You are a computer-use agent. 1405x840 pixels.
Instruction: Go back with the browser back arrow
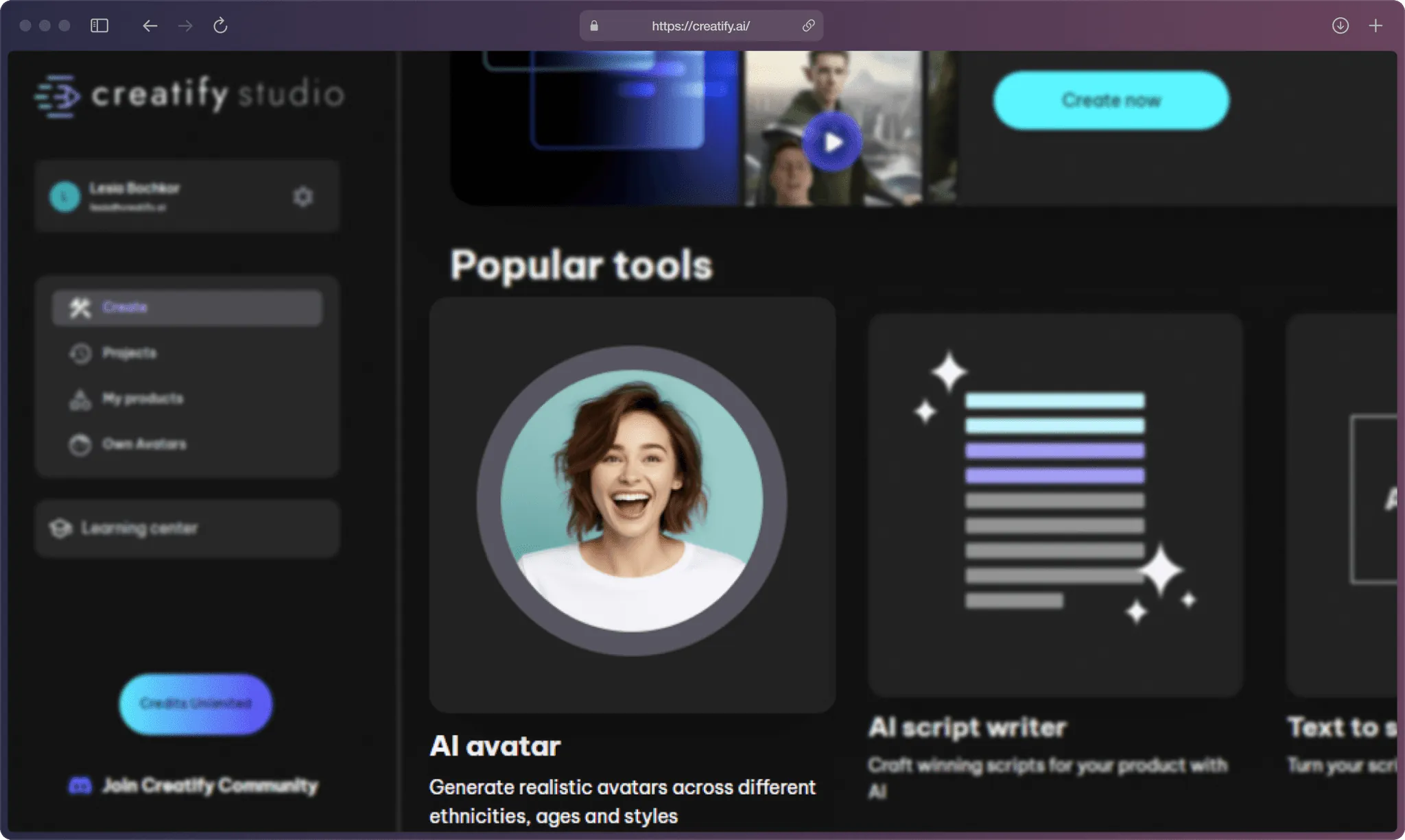tap(150, 25)
